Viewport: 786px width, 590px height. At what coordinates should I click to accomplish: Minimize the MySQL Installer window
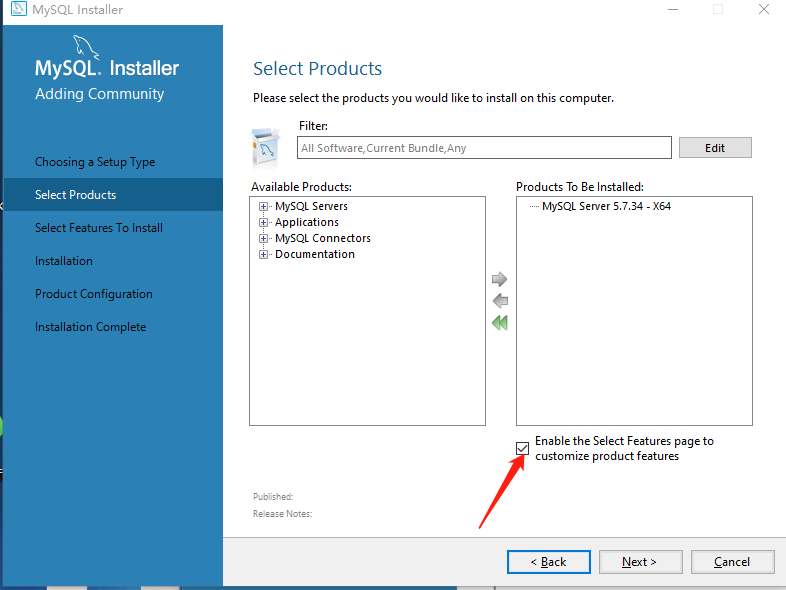pos(673,9)
